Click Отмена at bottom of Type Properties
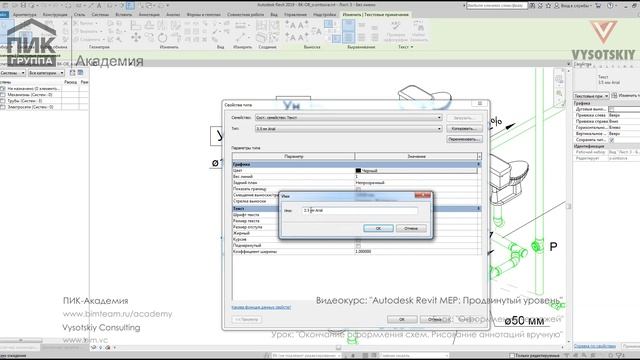The width and height of the screenshot is (640, 360). point(435,319)
